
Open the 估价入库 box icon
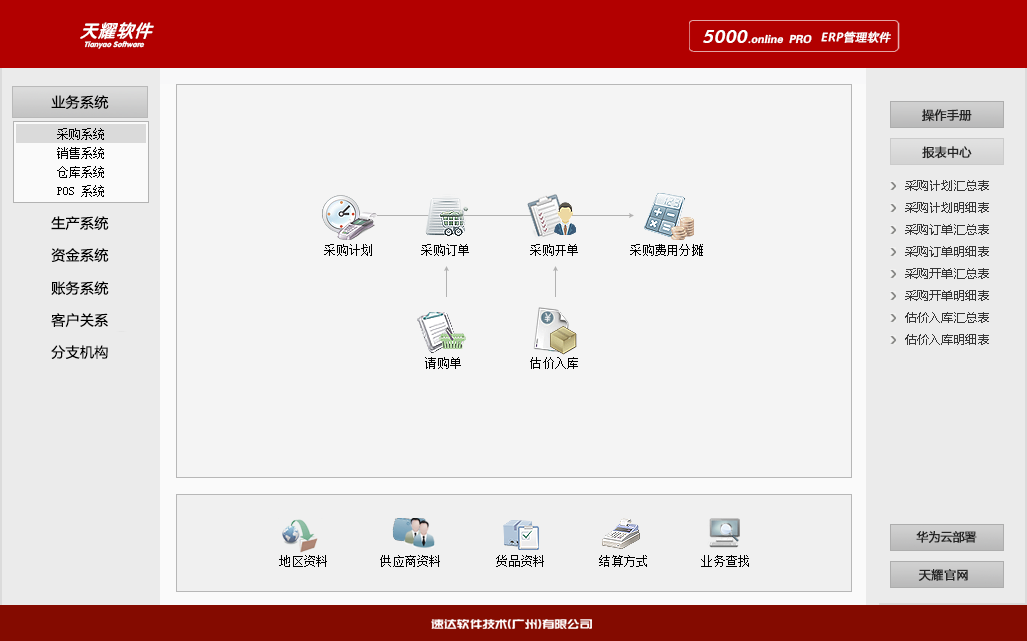[x=555, y=330]
